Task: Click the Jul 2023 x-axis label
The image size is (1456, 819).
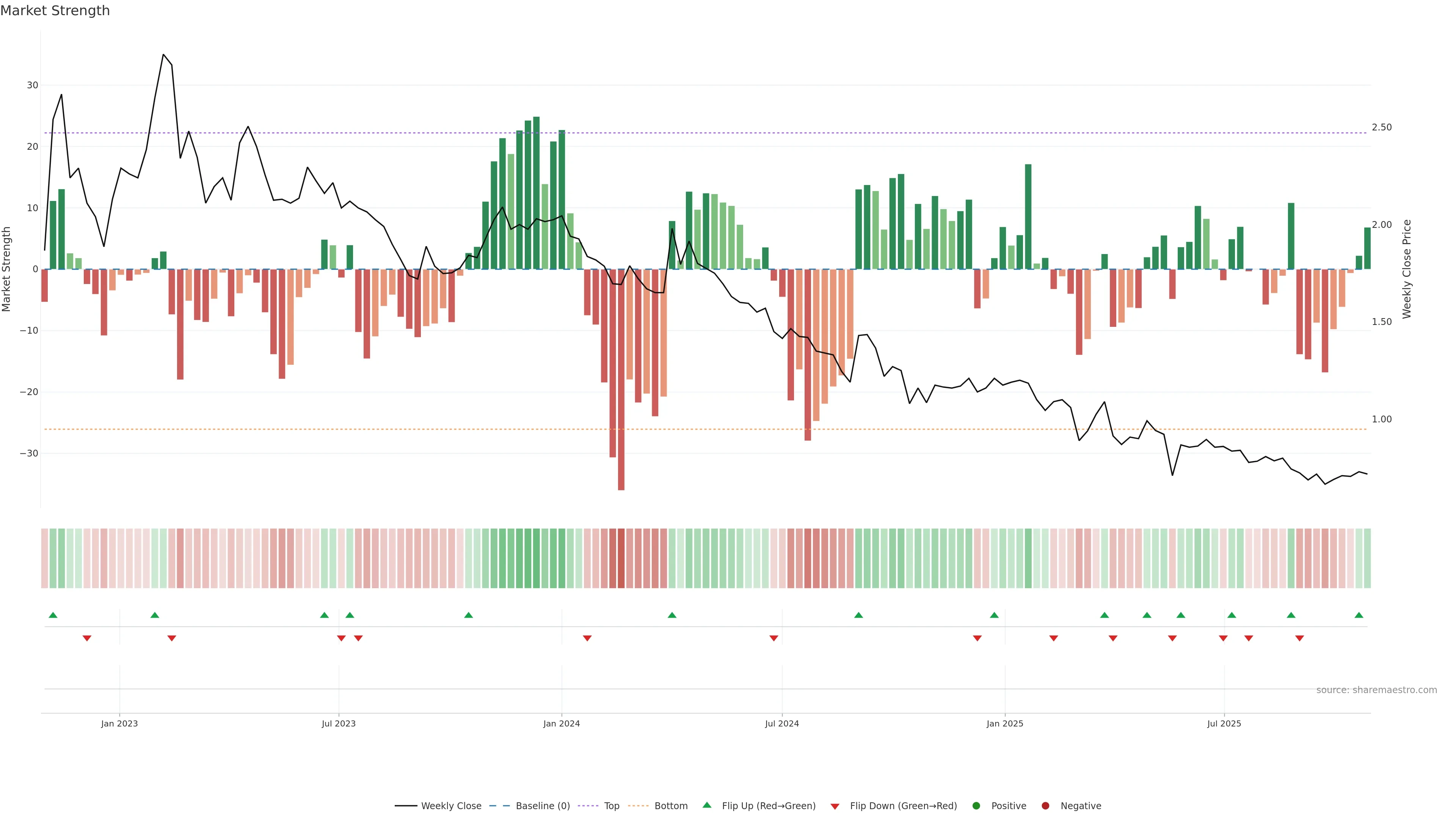Action: tap(339, 723)
